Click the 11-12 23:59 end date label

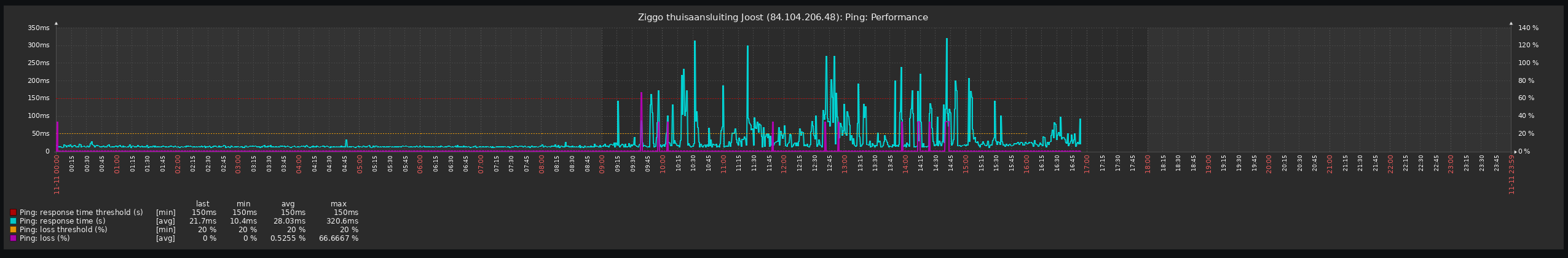pyautogui.click(x=1511, y=174)
